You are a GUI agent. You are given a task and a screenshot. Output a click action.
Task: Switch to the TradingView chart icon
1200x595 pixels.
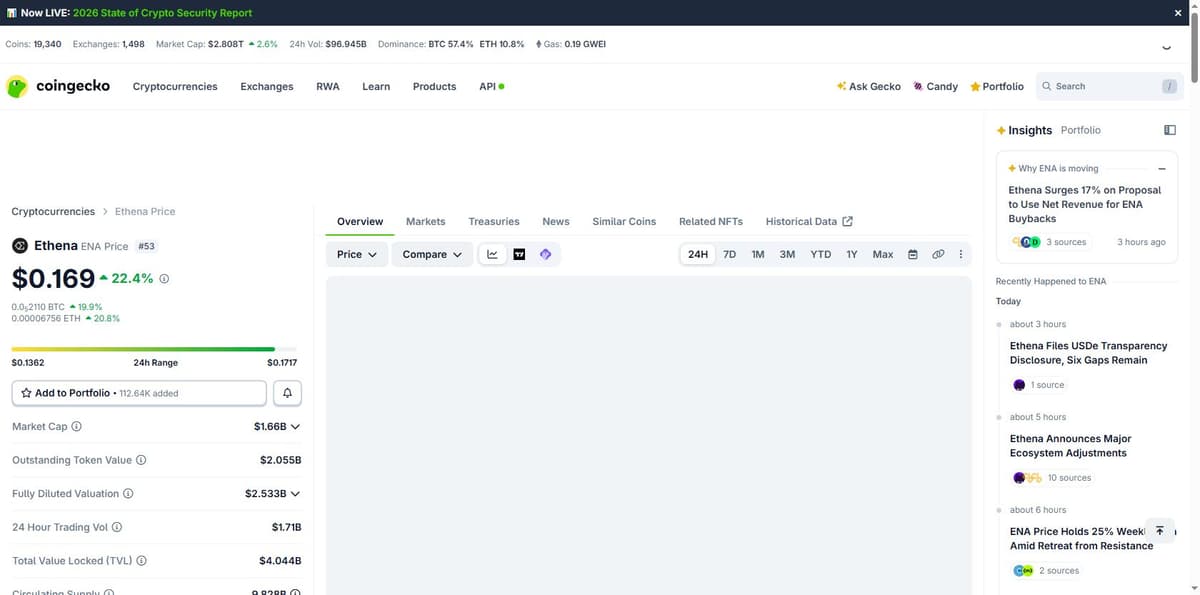coord(519,254)
